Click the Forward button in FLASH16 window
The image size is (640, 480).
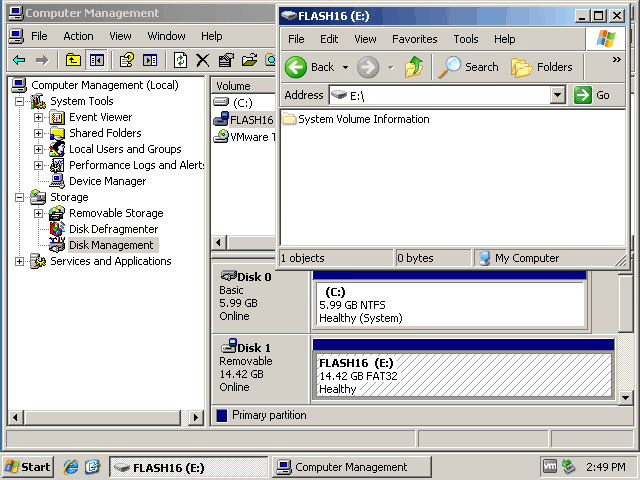click(x=368, y=67)
